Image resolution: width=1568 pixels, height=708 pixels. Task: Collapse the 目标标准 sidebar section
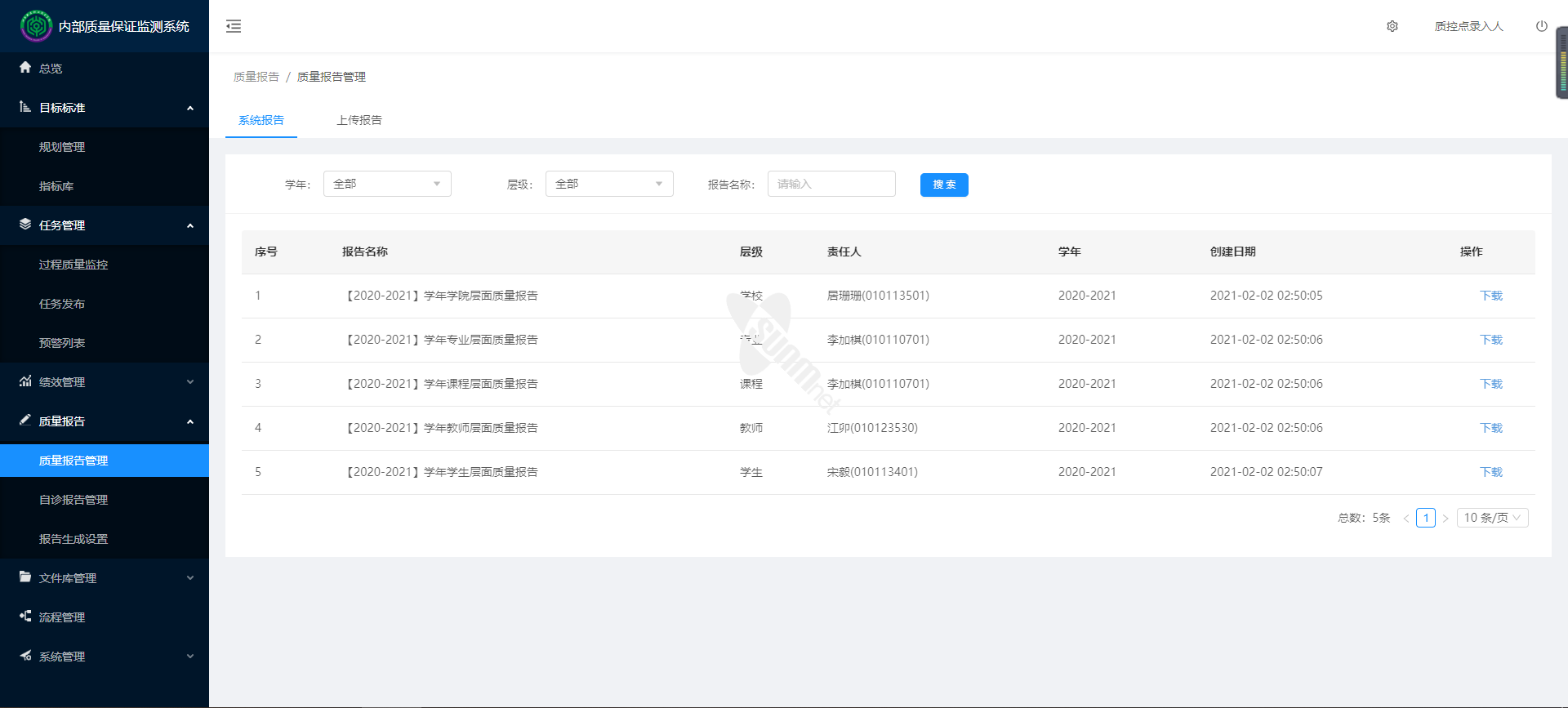pos(189,108)
